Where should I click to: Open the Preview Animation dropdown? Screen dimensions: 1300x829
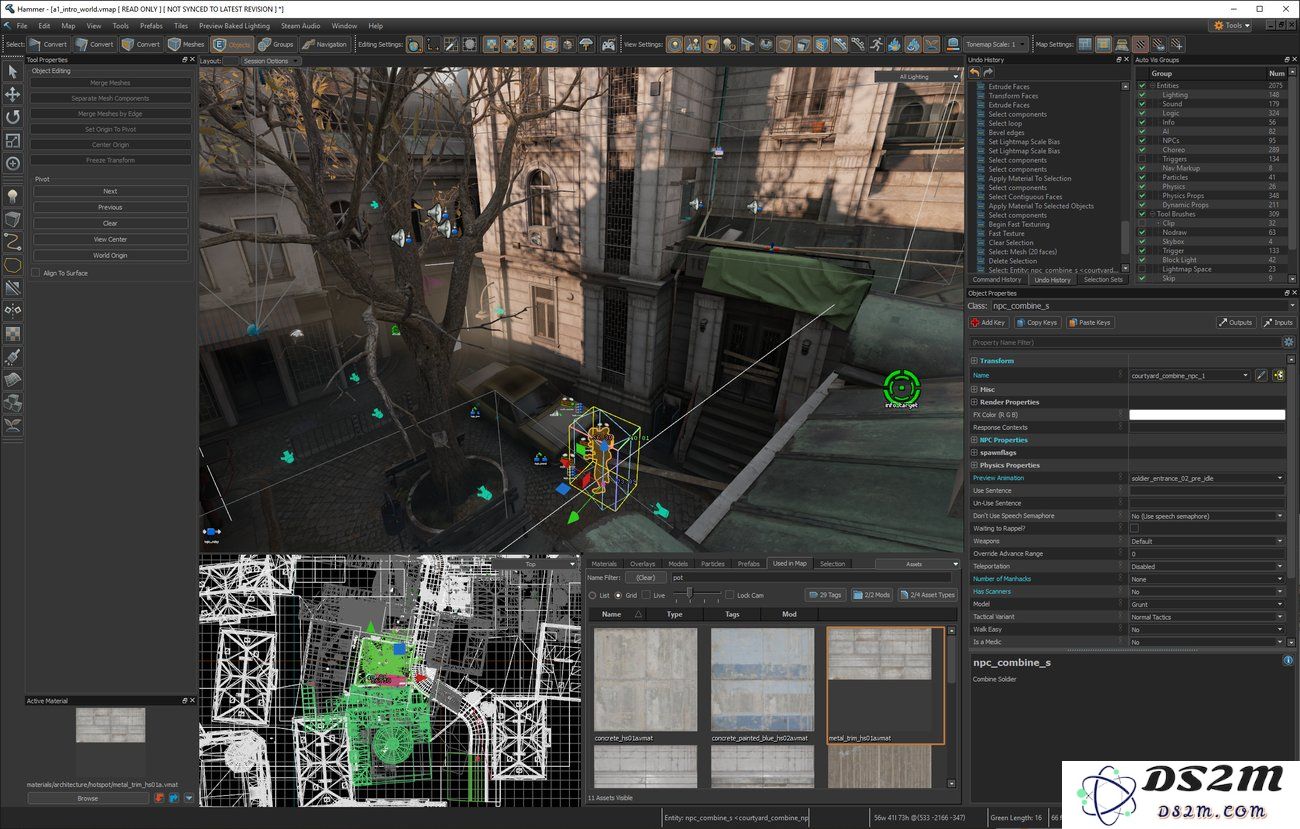(x=1207, y=478)
